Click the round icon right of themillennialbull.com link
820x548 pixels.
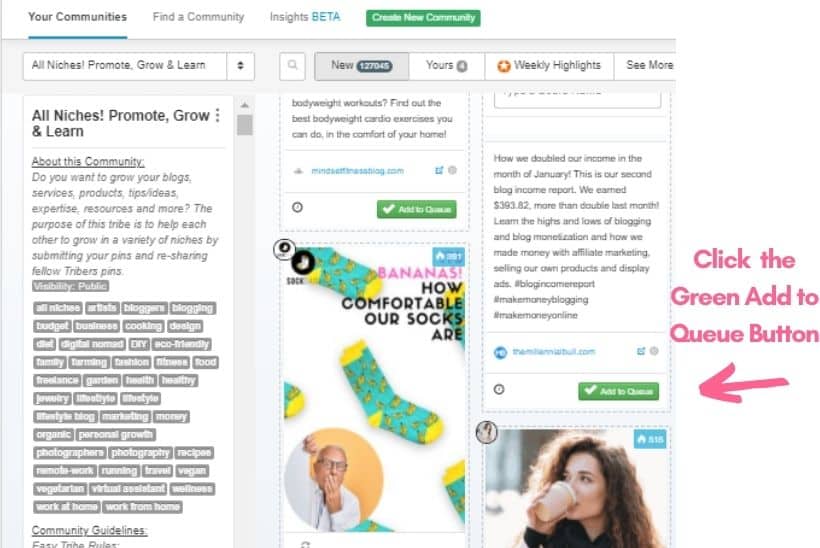point(654,351)
